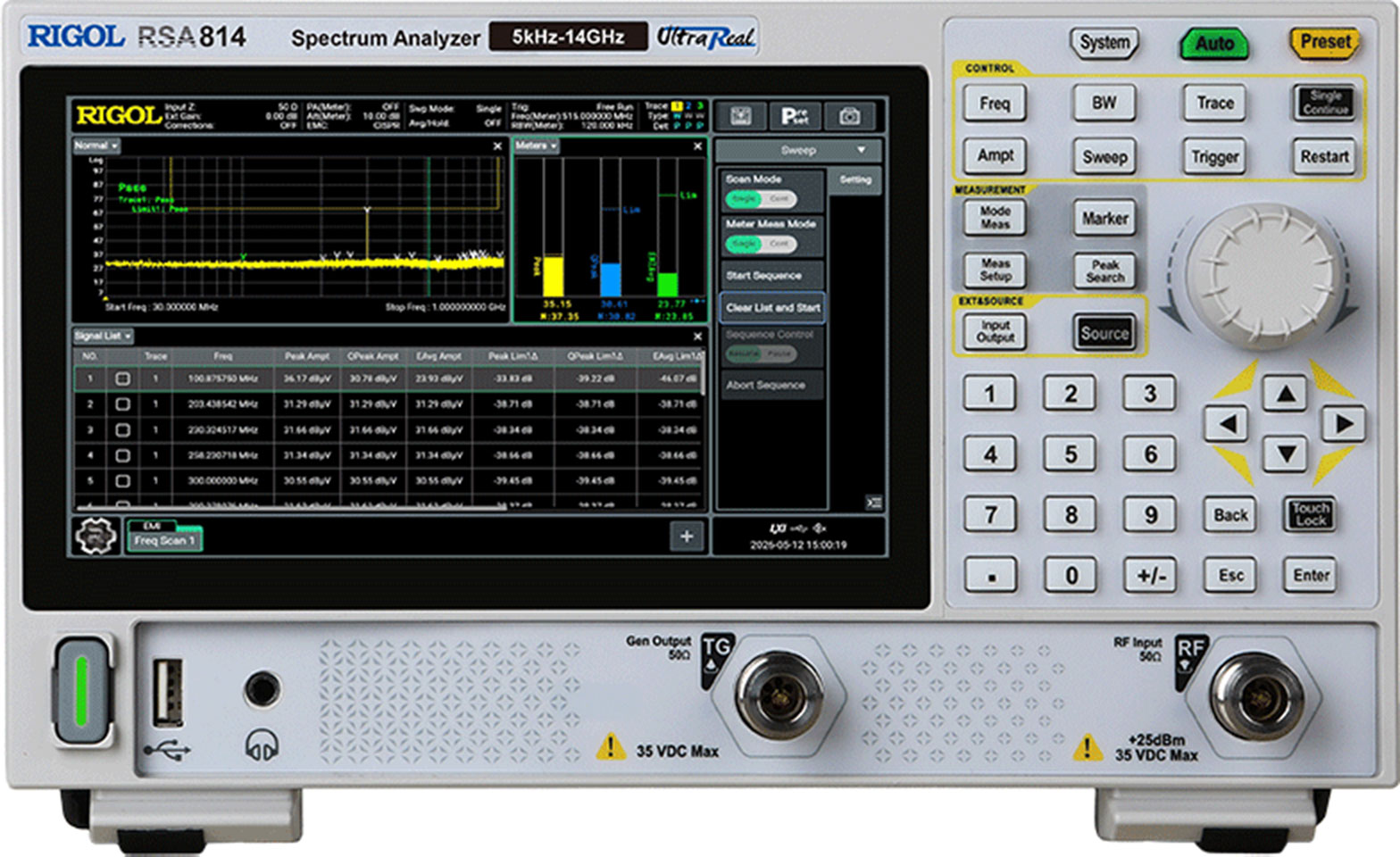
Task: Check the box in signal row 5
Action: coord(122,481)
